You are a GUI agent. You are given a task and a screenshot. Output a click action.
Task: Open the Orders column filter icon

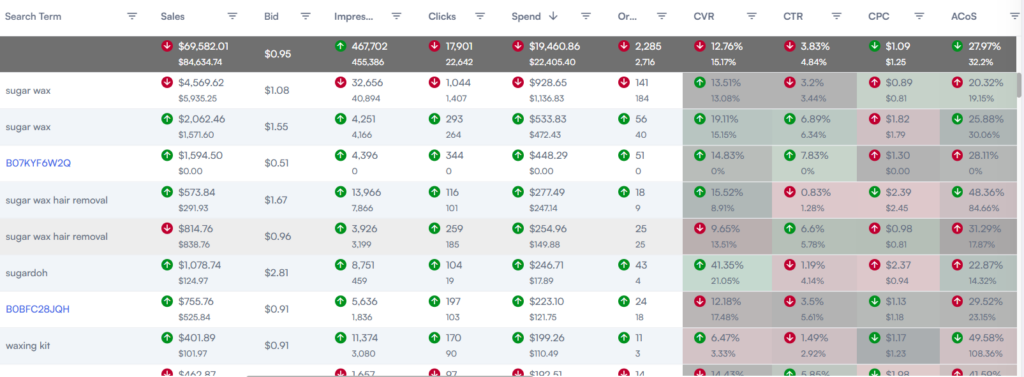pyautogui.click(x=662, y=16)
